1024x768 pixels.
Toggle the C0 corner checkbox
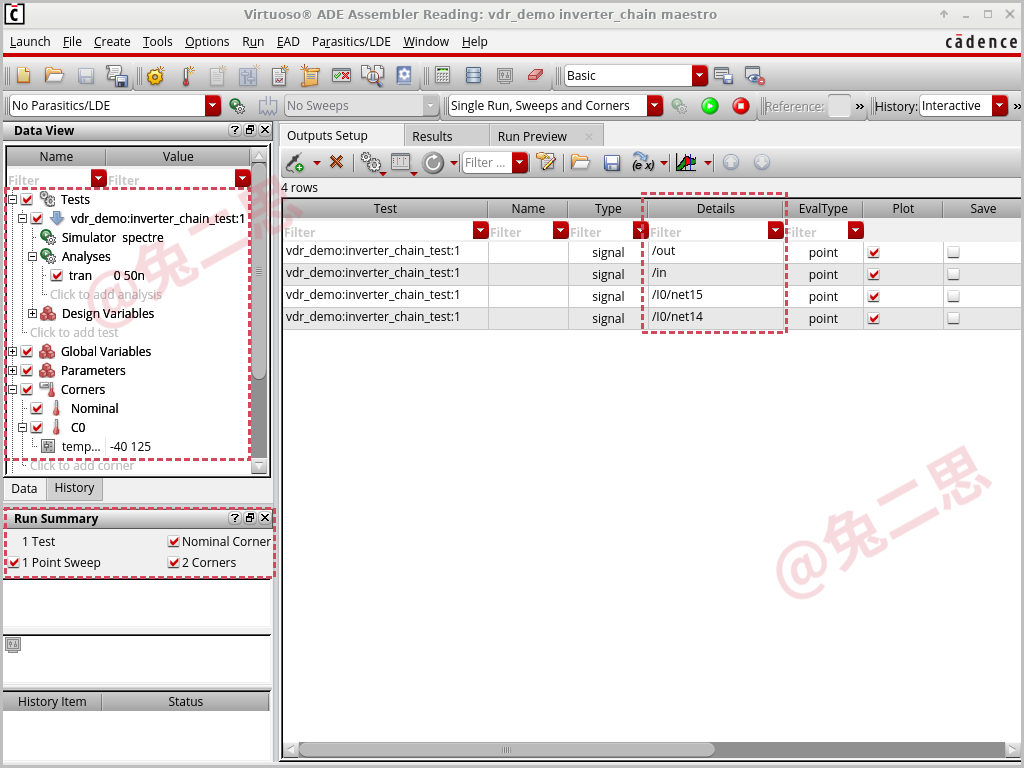point(37,427)
